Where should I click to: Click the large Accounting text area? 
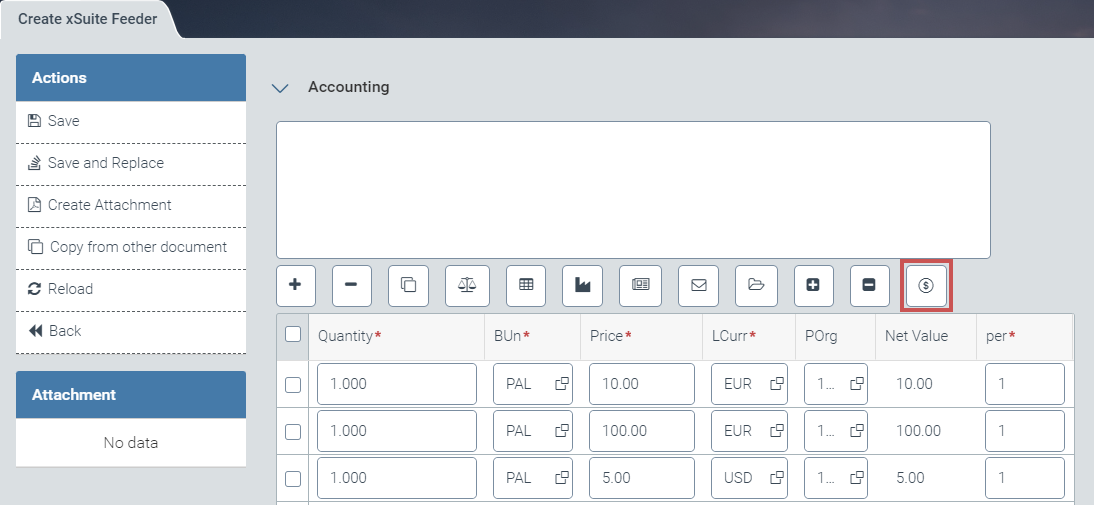point(633,190)
